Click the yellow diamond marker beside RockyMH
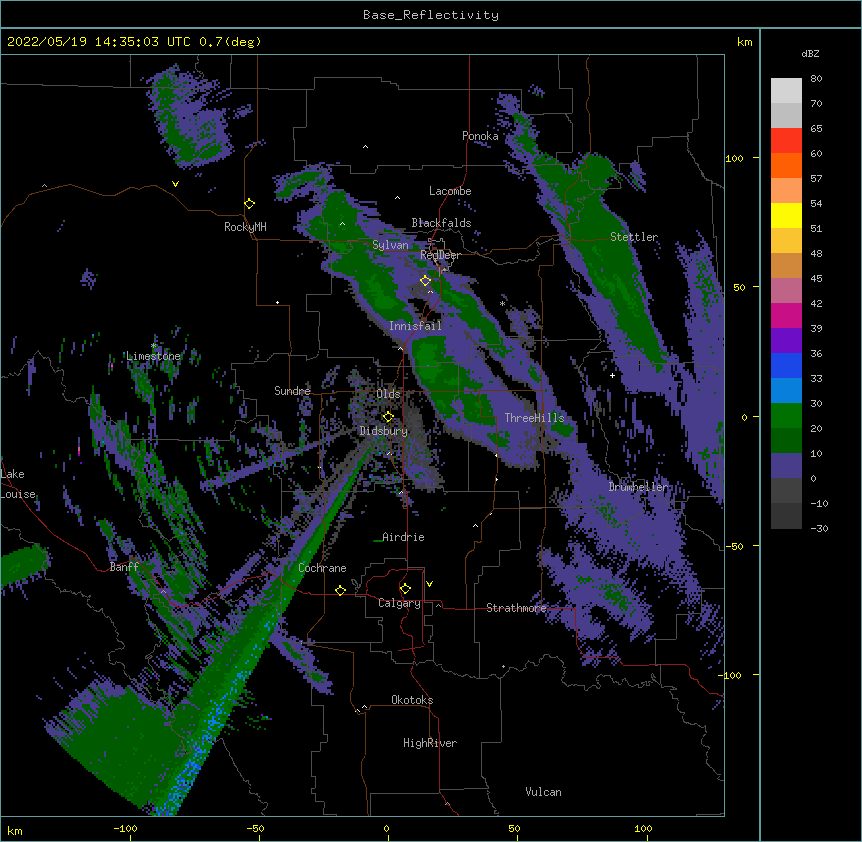The width and height of the screenshot is (862, 842). pyautogui.click(x=250, y=204)
